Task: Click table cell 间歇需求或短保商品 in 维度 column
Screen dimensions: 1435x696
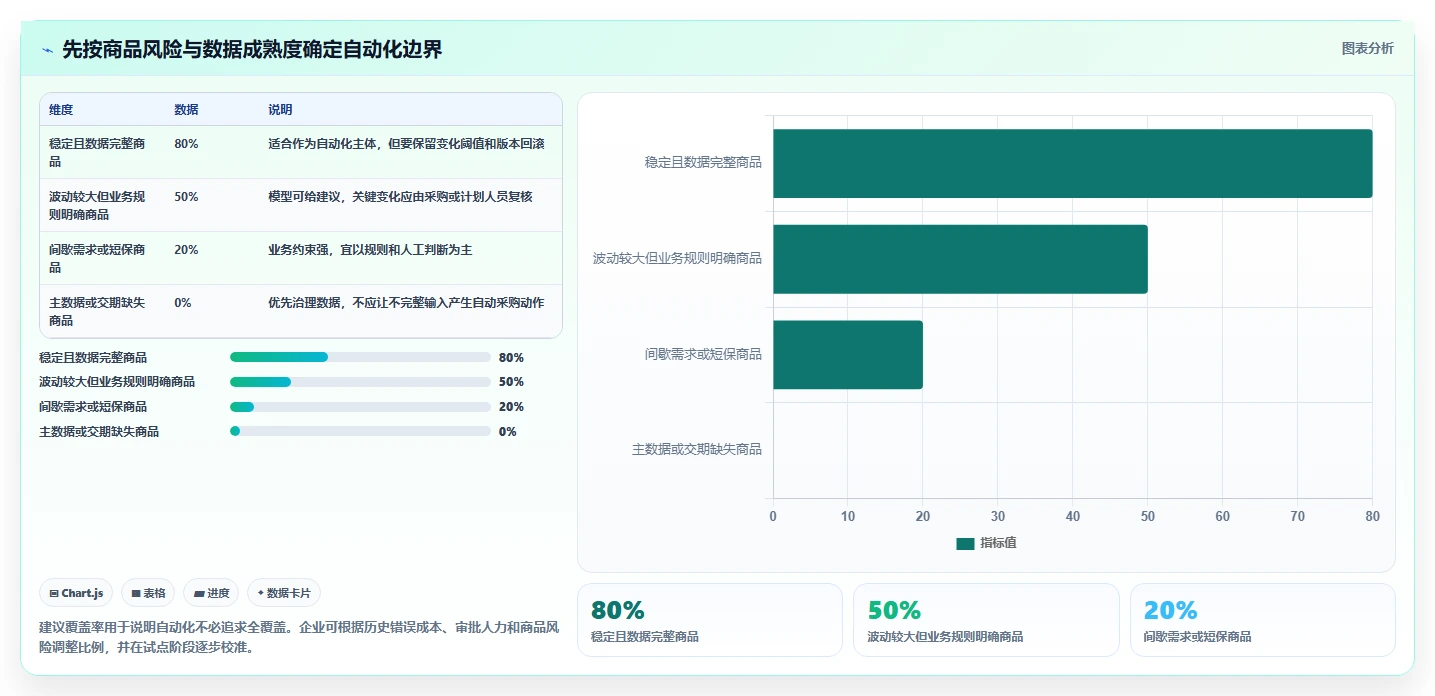Action: coord(101,258)
